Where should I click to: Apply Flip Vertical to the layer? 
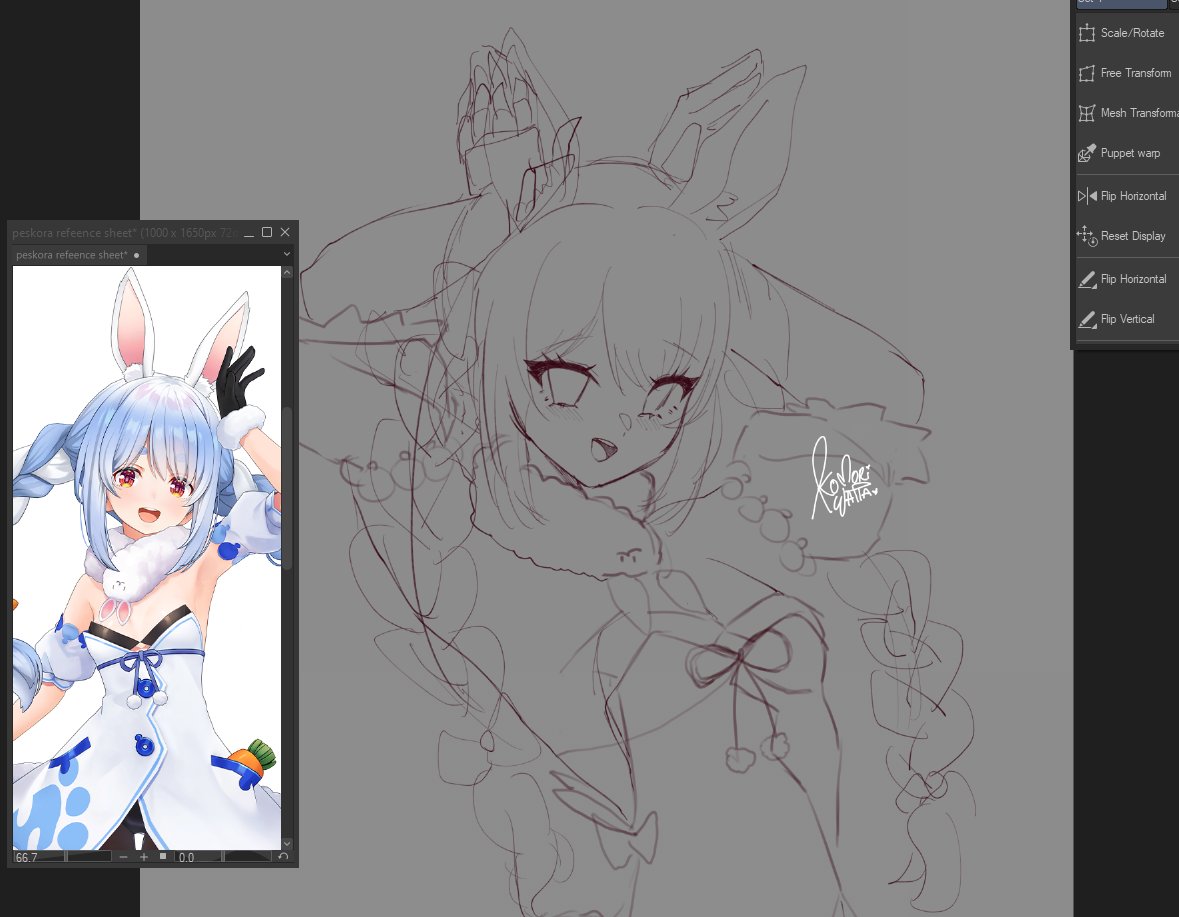[x=1126, y=319]
